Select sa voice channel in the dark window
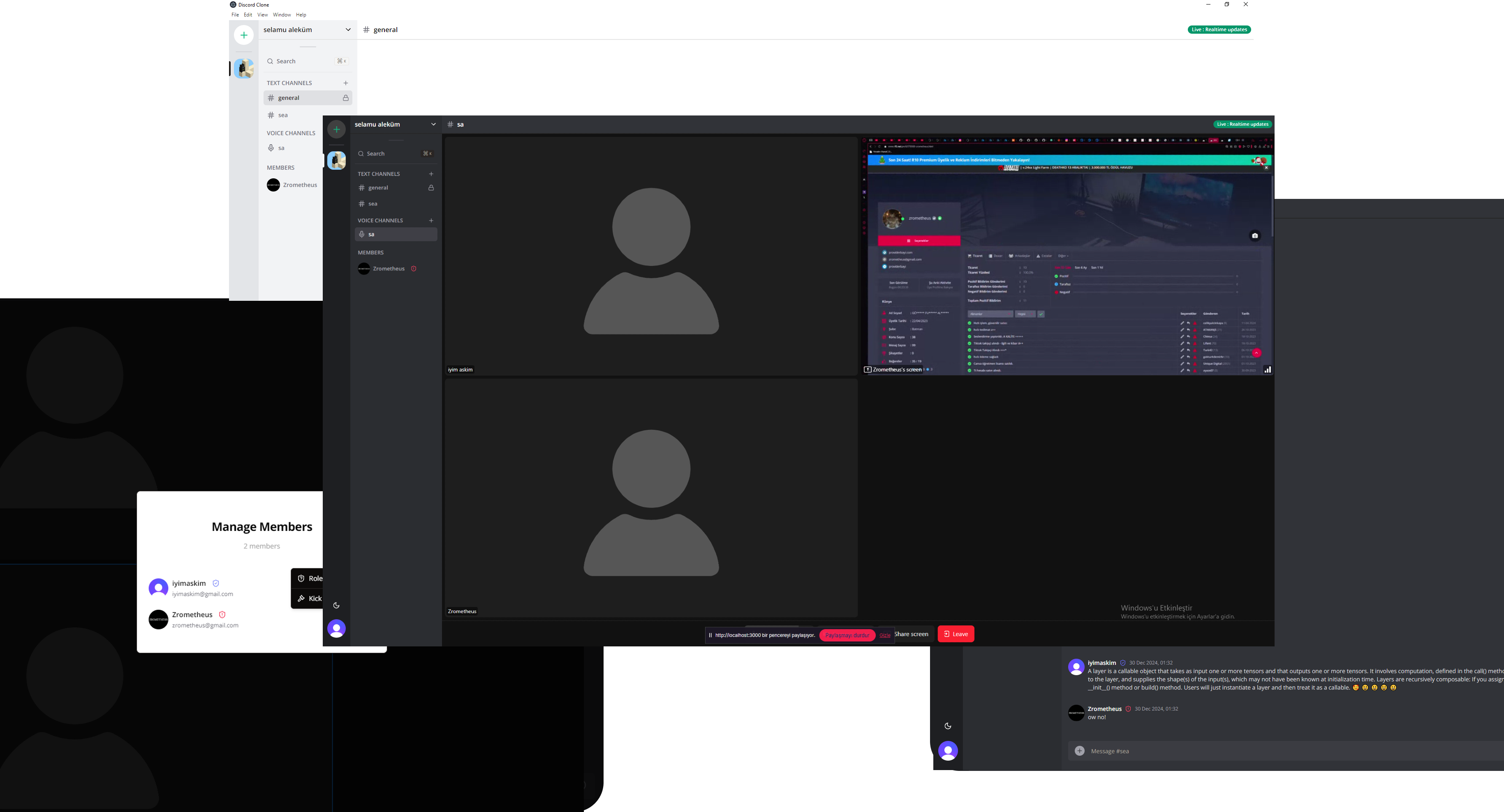 click(396, 235)
